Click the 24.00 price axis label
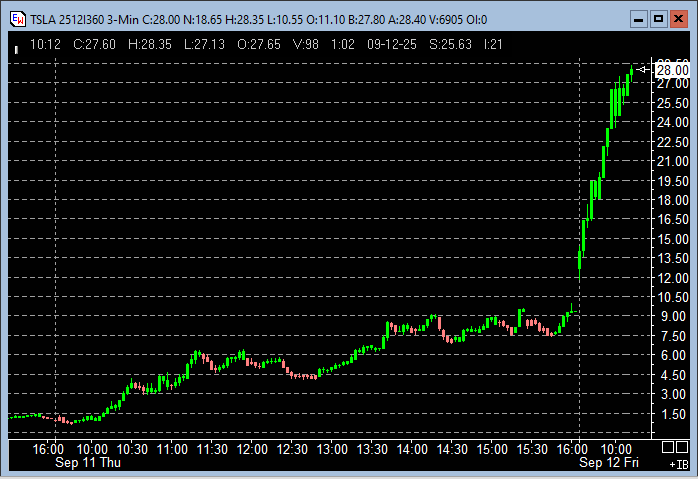 pyautogui.click(x=673, y=122)
